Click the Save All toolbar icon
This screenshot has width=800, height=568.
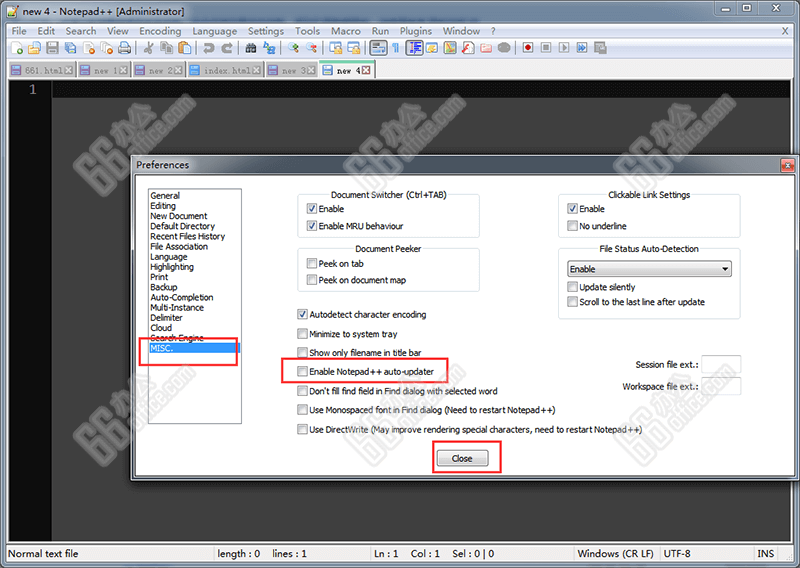[70, 48]
